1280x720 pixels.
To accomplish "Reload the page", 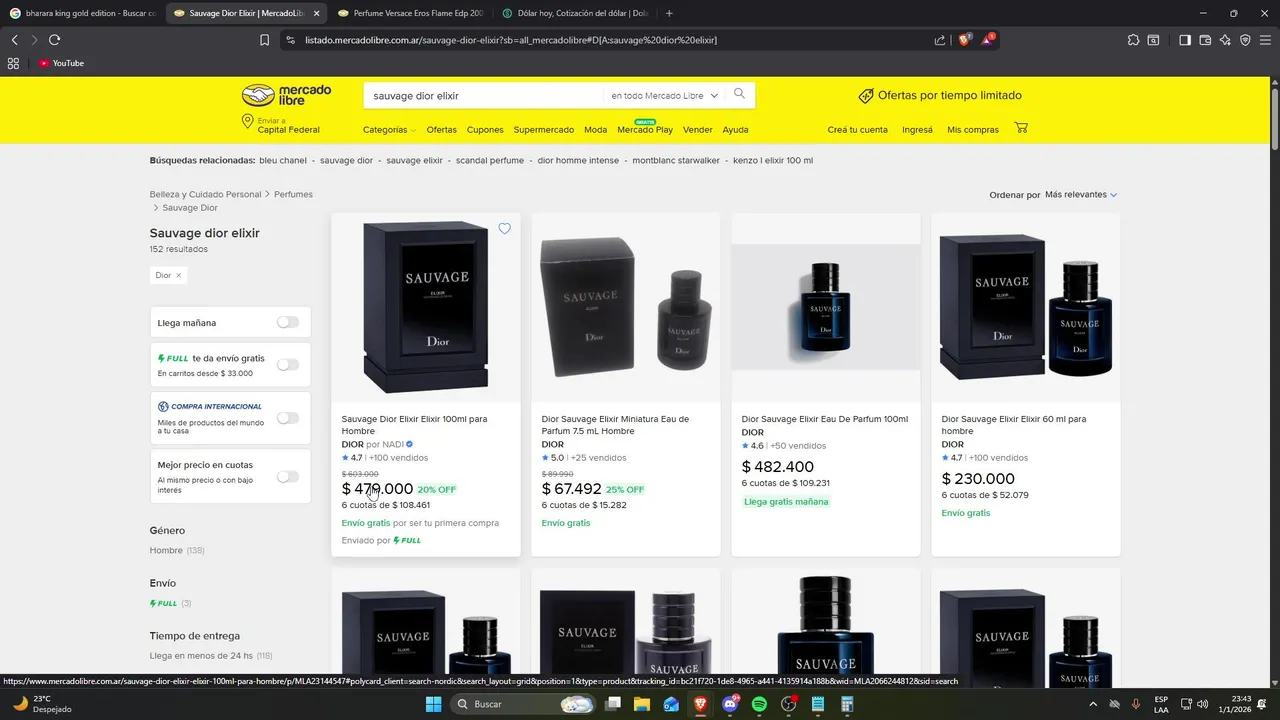I will tap(54, 40).
